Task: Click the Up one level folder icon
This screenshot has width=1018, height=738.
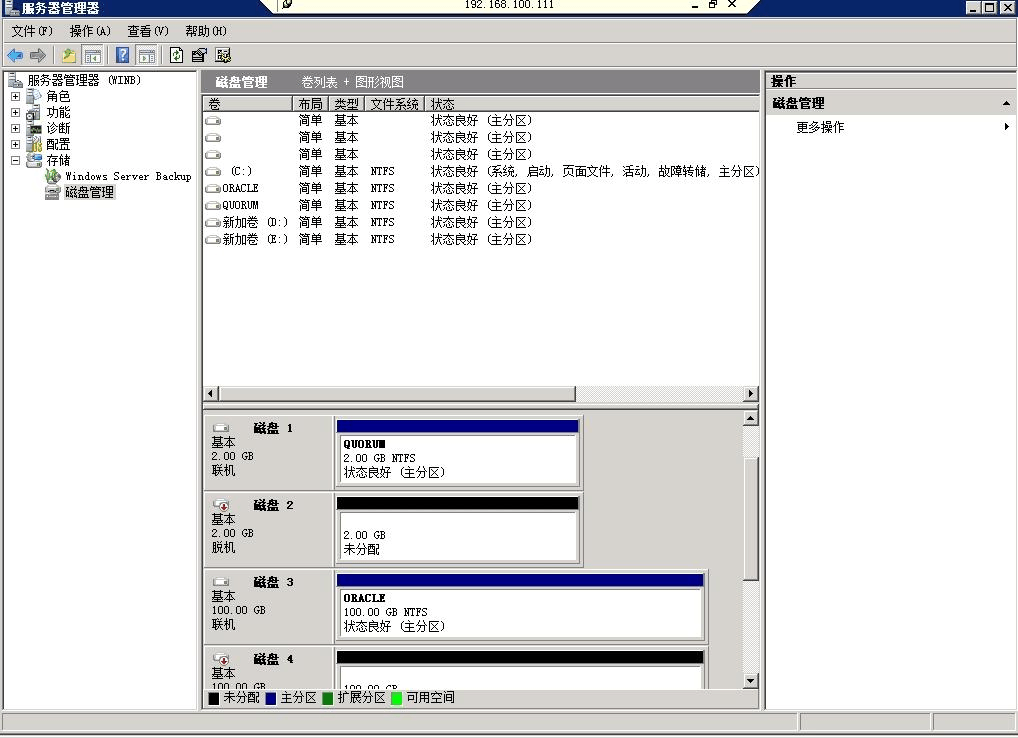Action: (69, 56)
